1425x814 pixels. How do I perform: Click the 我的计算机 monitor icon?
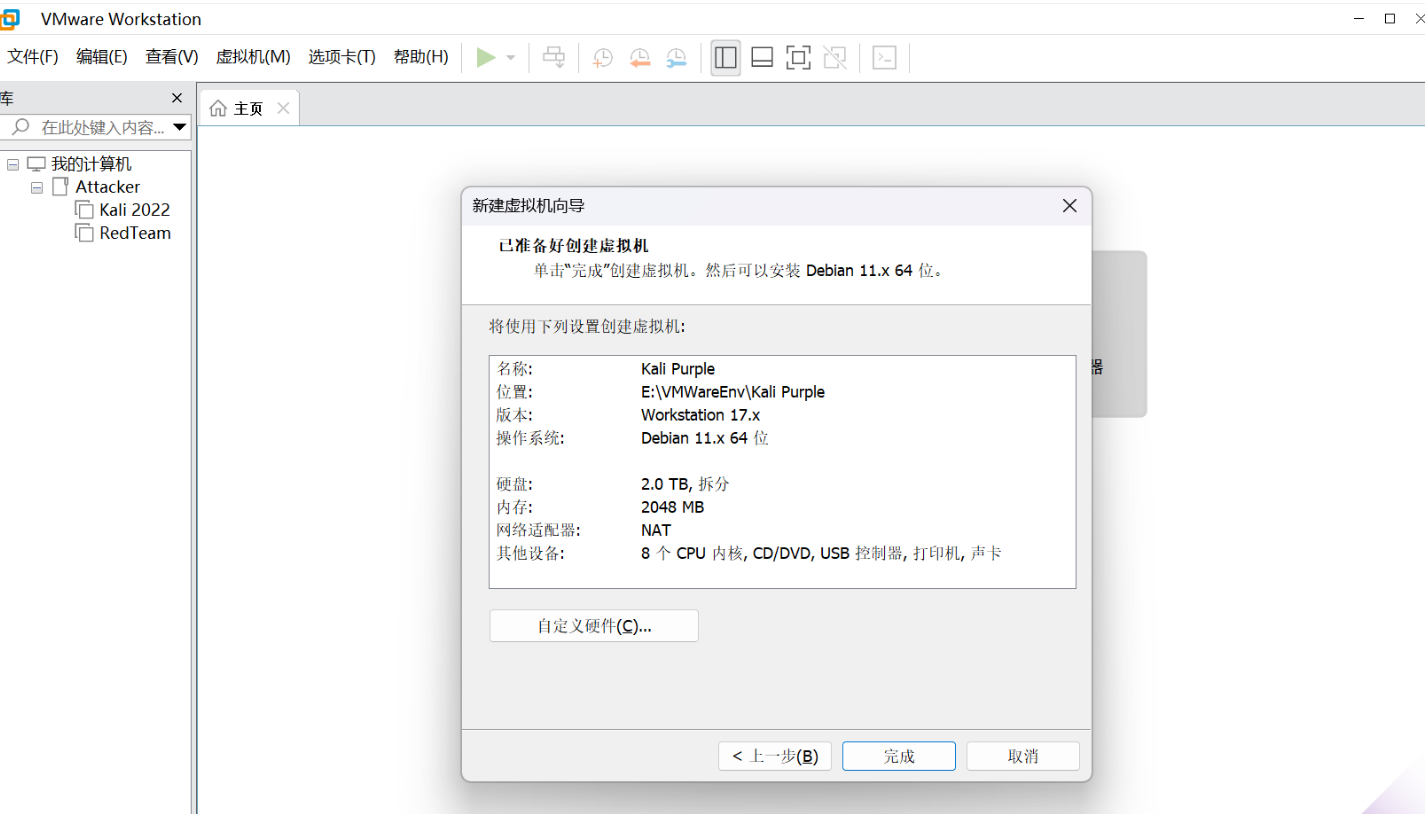(x=36, y=164)
